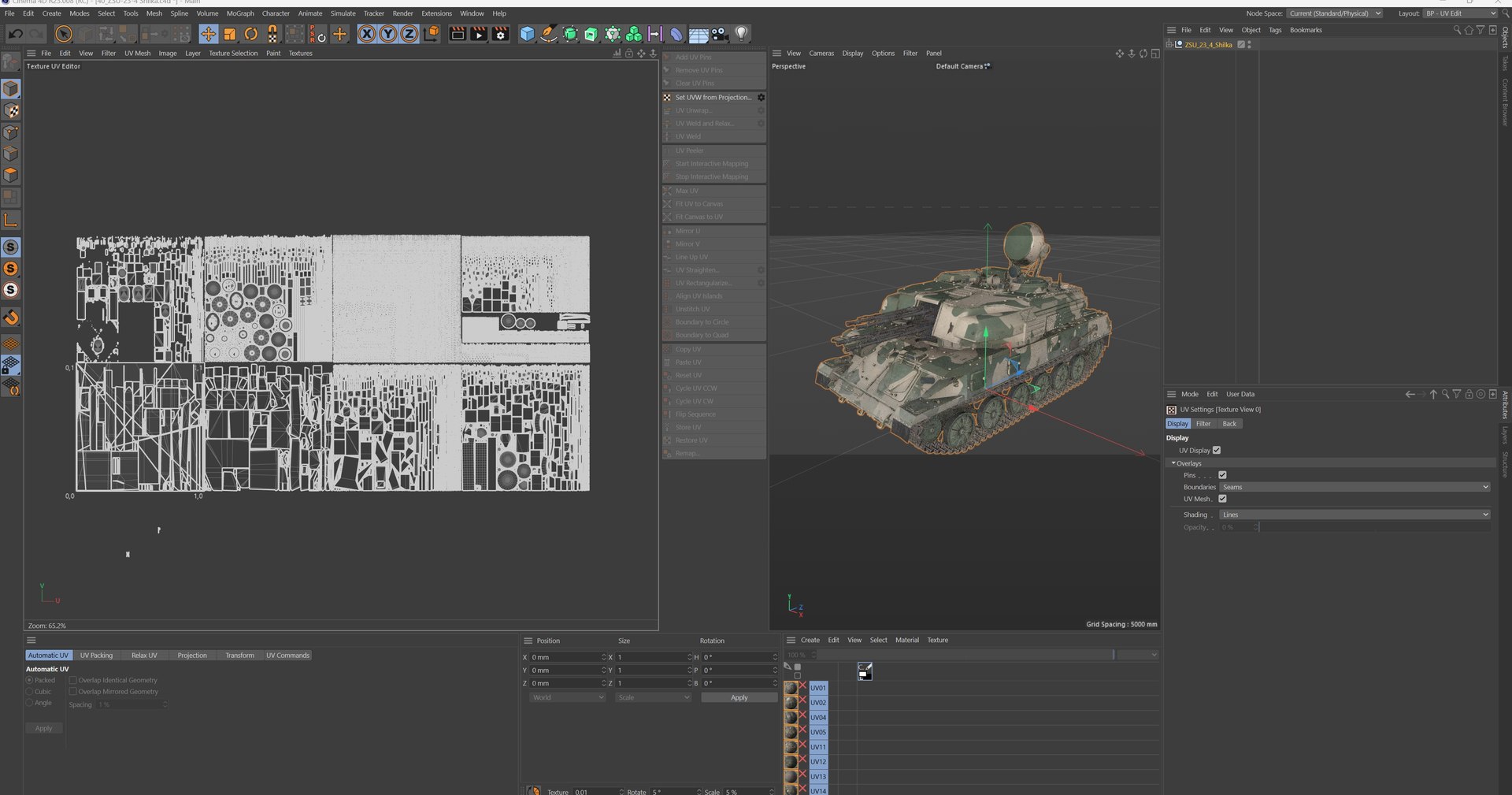Open the Shading Lines dropdown
Image resolution: width=1512 pixels, height=795 pixels.
tap(1354, 515)
